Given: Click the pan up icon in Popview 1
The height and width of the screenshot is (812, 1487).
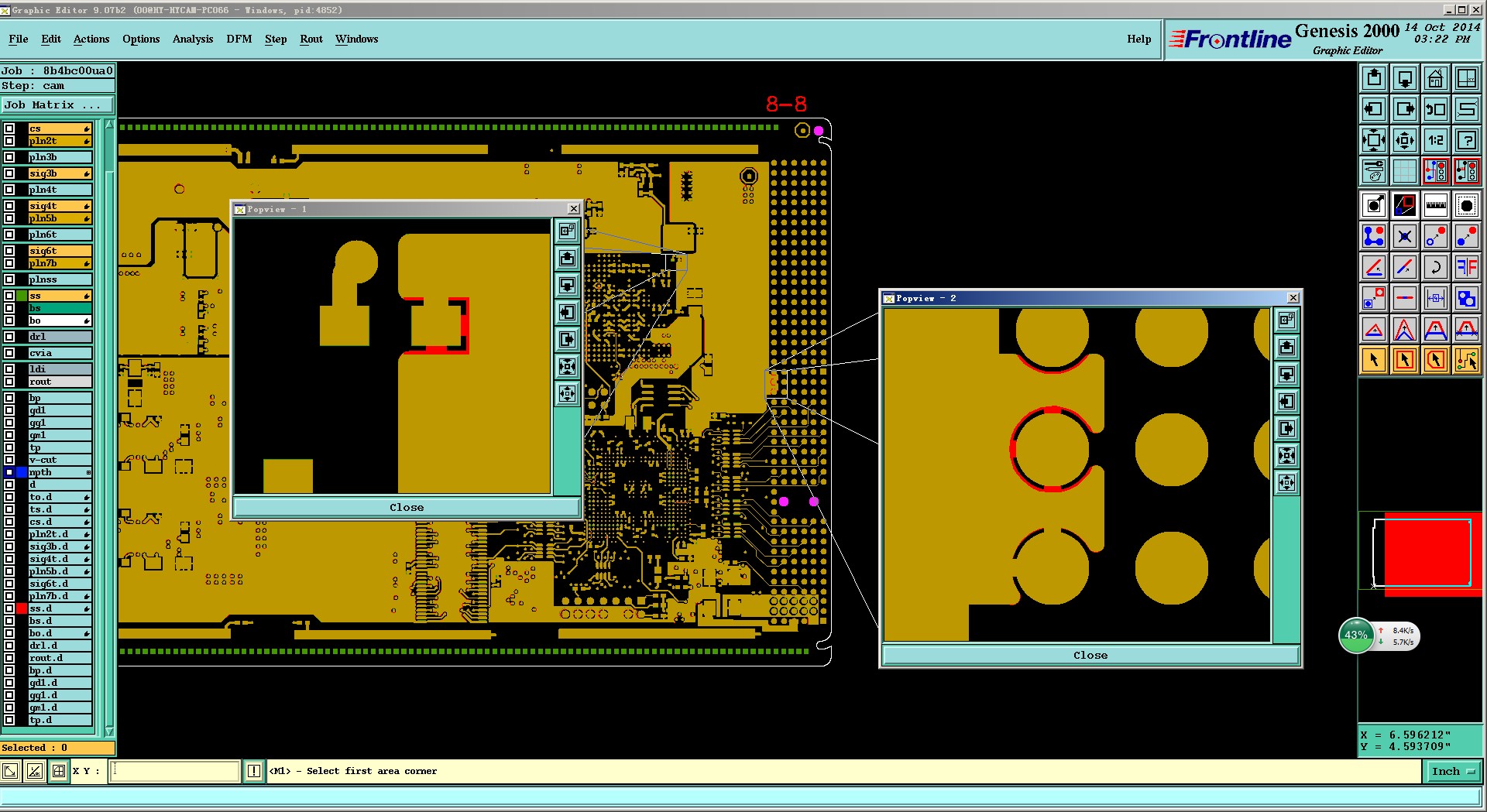Looking at the screenshot, I should click(567, 258).
